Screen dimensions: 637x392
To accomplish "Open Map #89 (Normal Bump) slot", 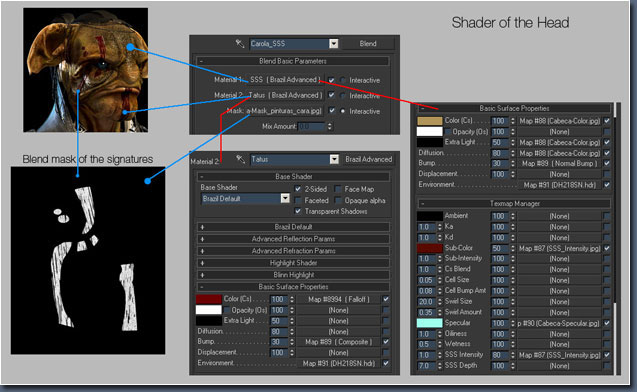I will (x=559, y=163).
